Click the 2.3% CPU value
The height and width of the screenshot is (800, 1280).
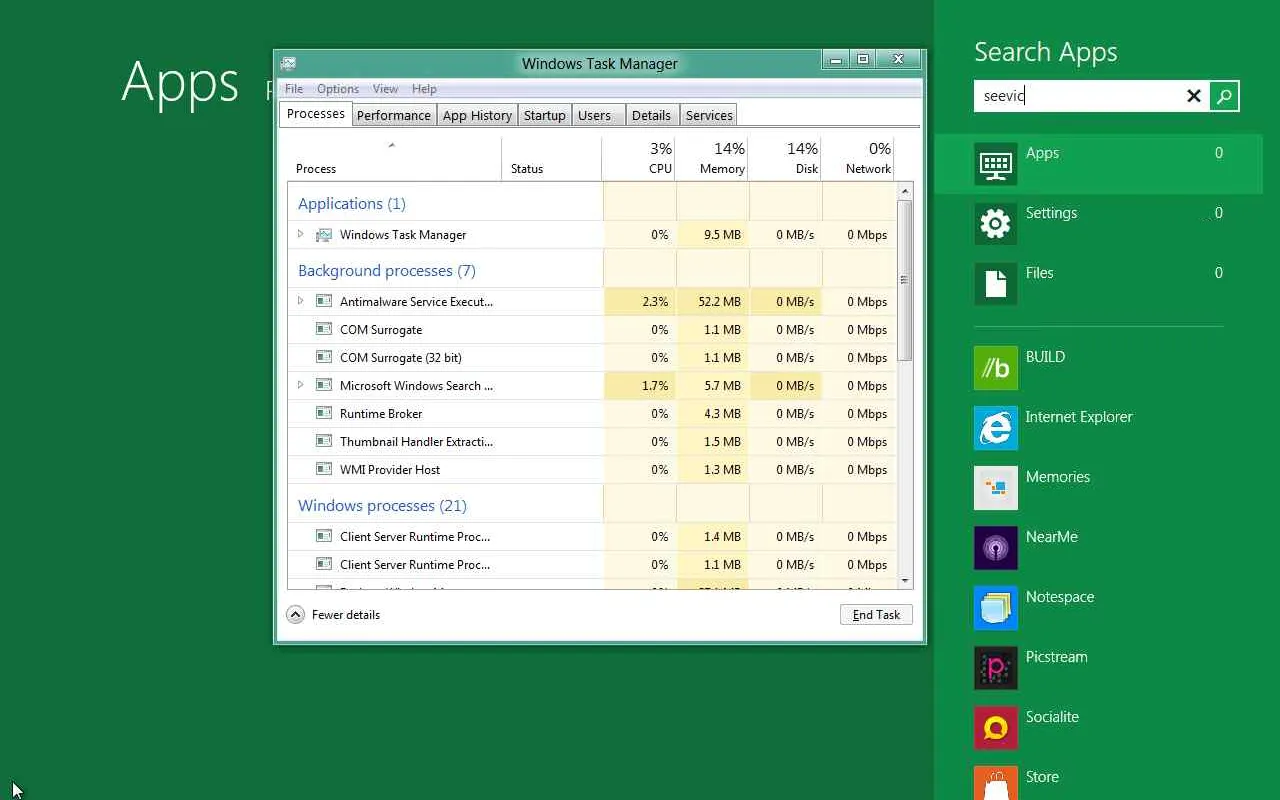click(x=655, y=301)
